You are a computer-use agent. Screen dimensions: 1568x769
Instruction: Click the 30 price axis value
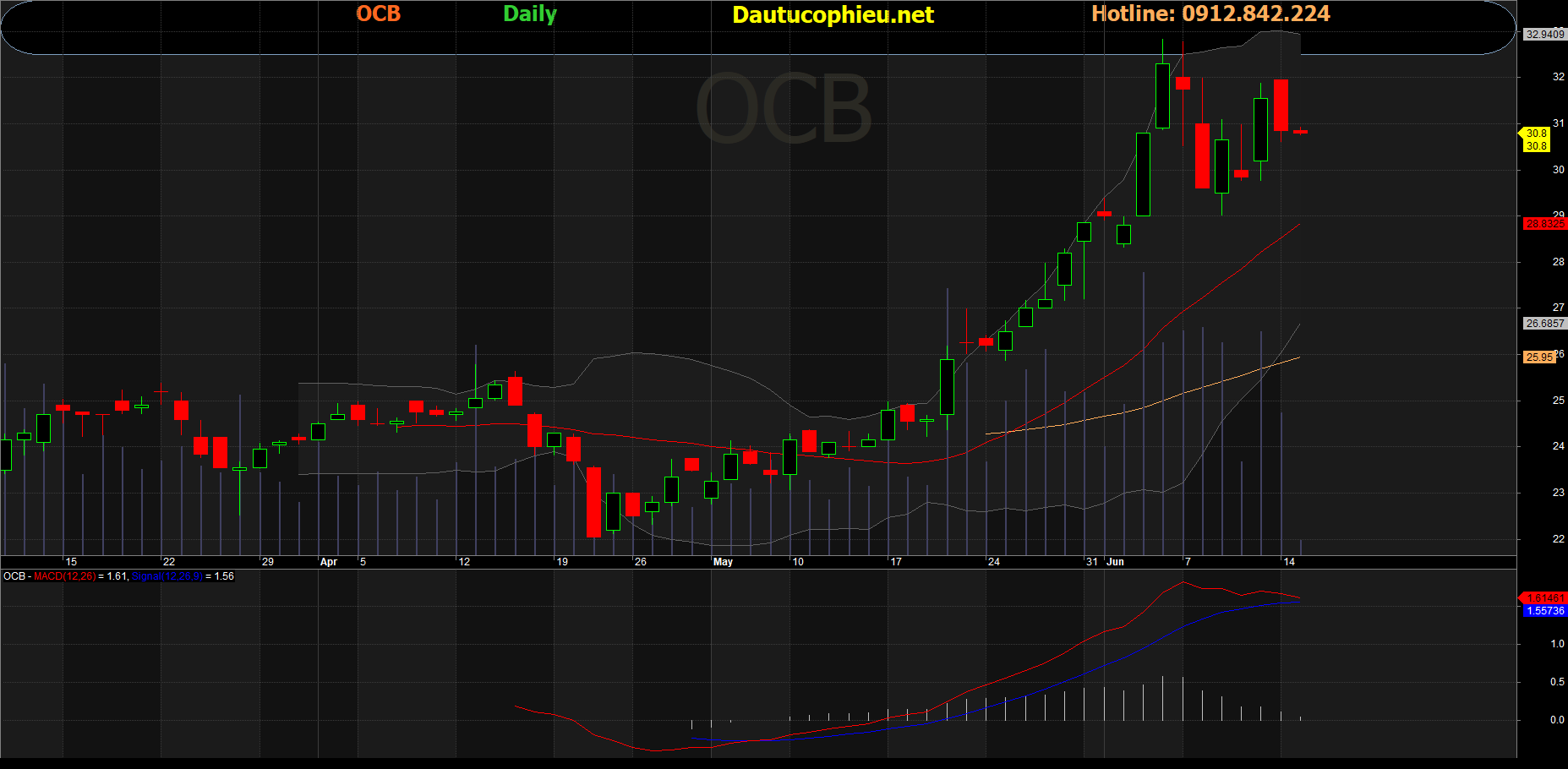click(1558, 170)
